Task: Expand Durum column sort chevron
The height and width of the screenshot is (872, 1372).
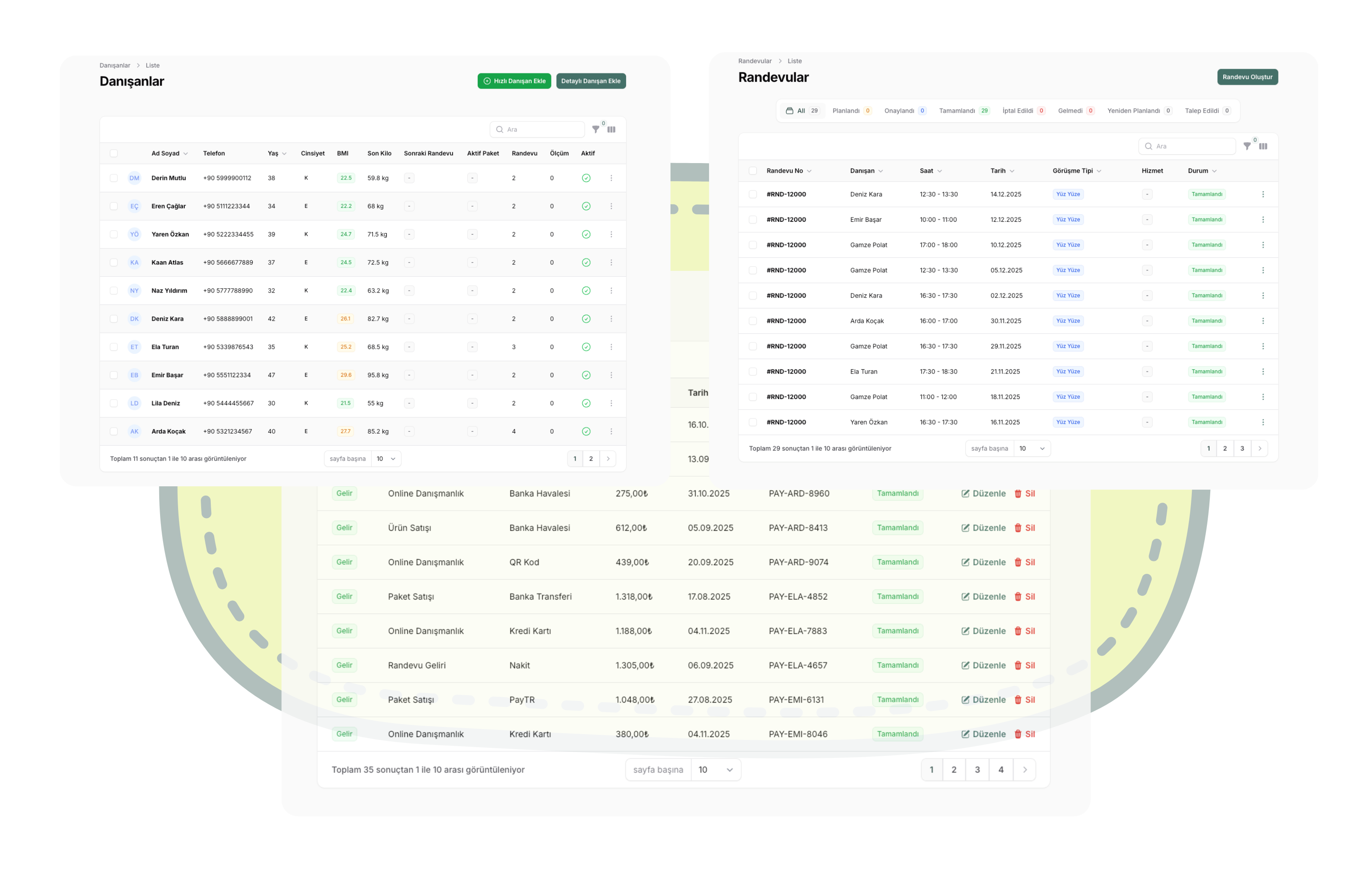Action: pyautogui.click(x=1214, y=171)
